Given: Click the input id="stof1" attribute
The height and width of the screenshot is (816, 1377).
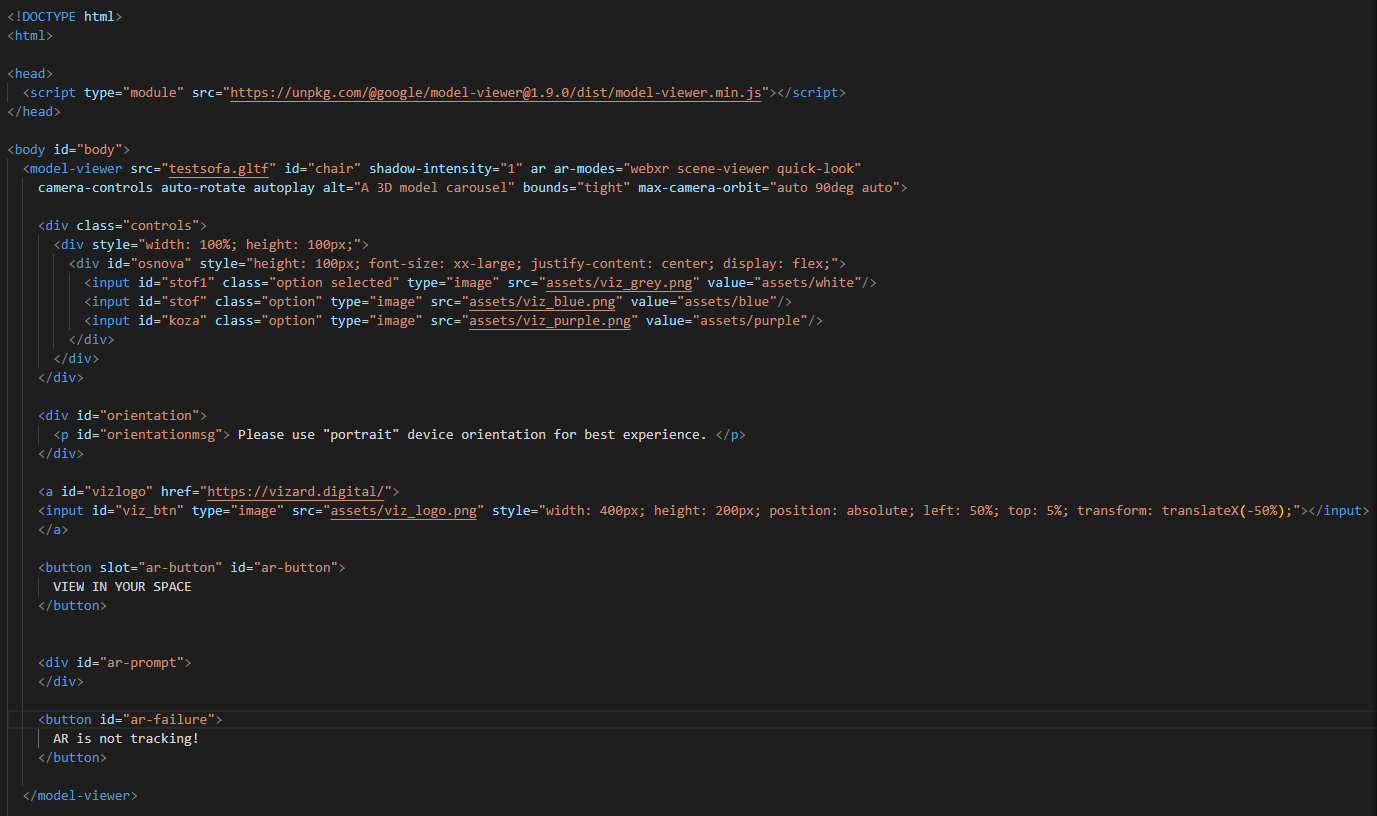Looking at the screenshot, I should click(177, 282).
